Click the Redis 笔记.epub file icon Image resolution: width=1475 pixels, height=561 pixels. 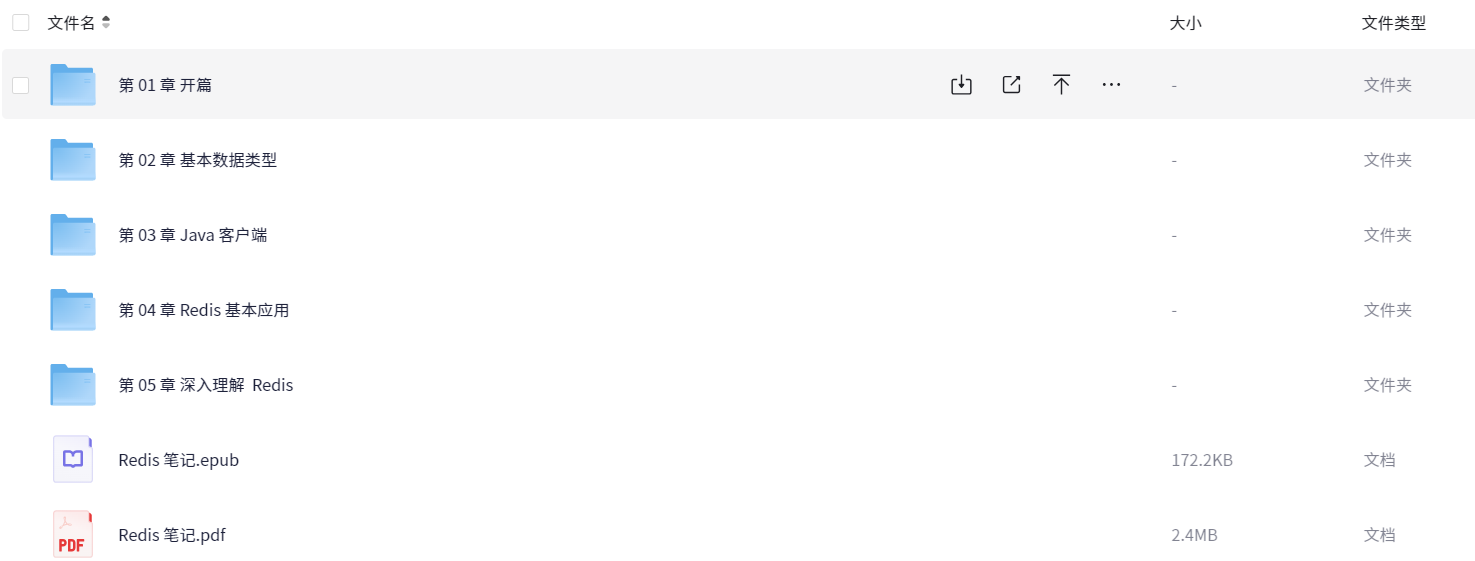[73, 460]
